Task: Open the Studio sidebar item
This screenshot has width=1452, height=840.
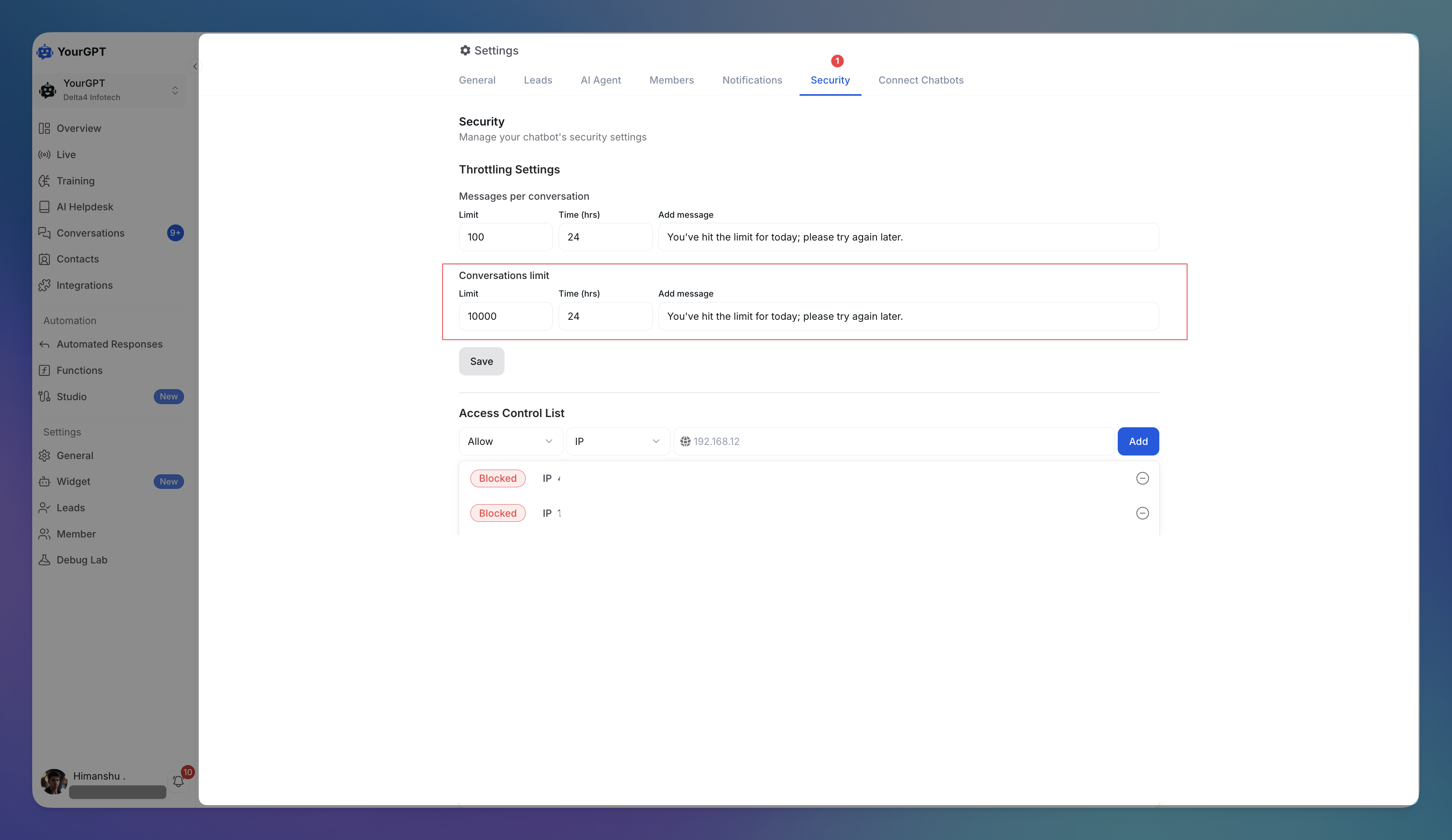Action: [x=71, y=396]
